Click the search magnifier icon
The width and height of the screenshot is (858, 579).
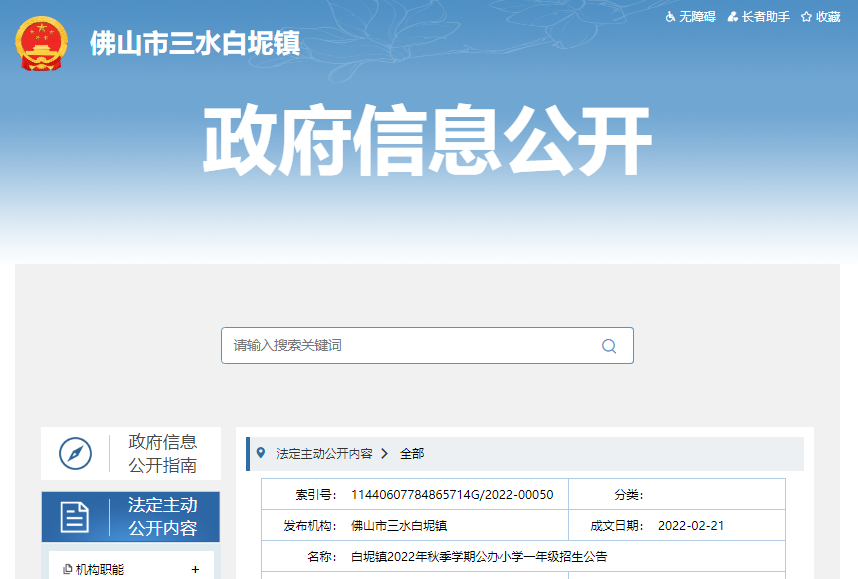tap(608, 346)
